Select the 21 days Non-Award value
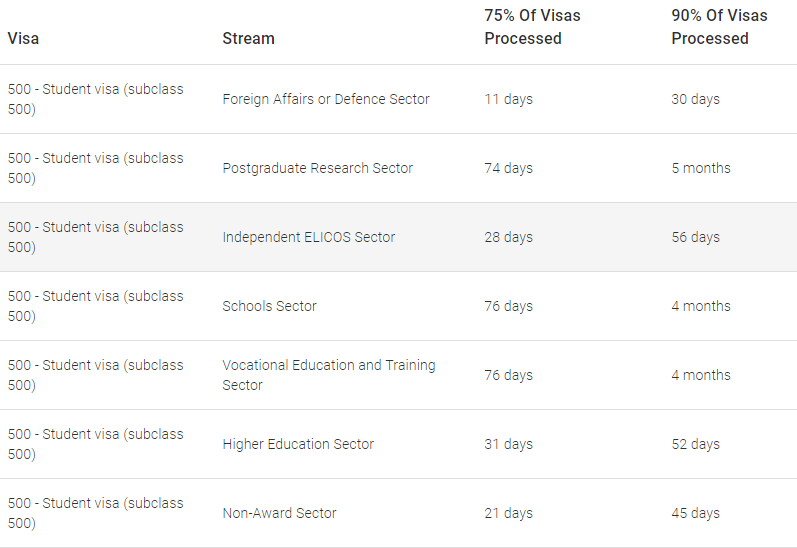 click(x=508, y=513)
